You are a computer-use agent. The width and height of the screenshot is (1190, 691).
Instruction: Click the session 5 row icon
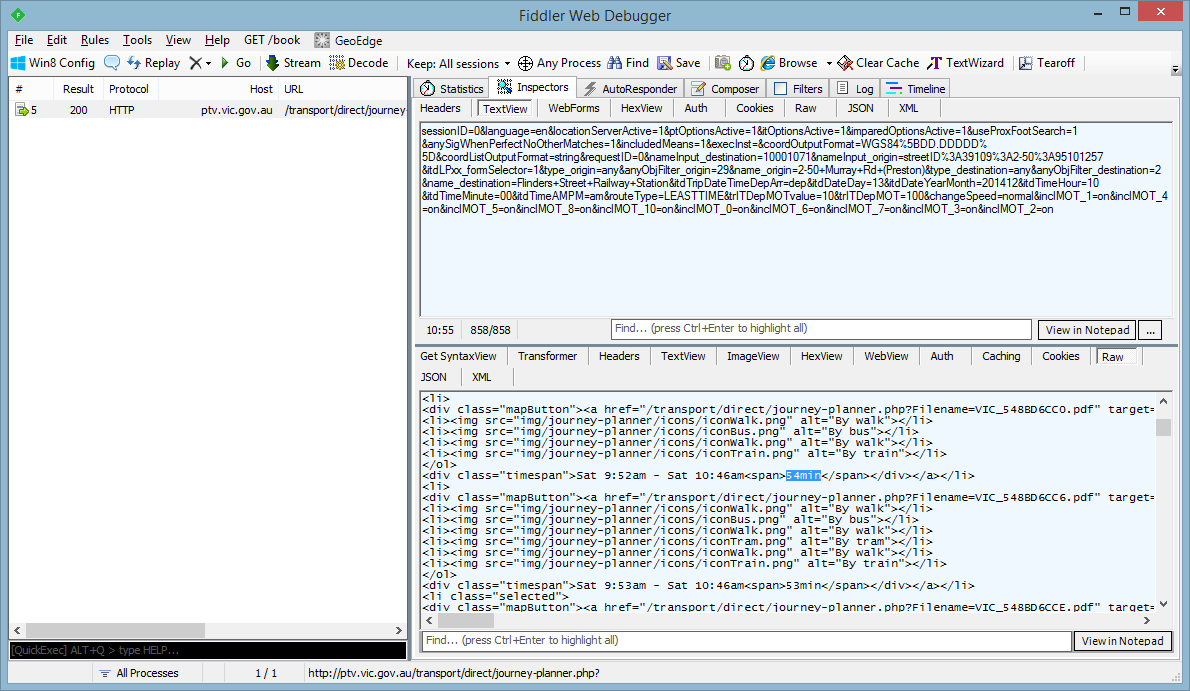coord(22,110)
